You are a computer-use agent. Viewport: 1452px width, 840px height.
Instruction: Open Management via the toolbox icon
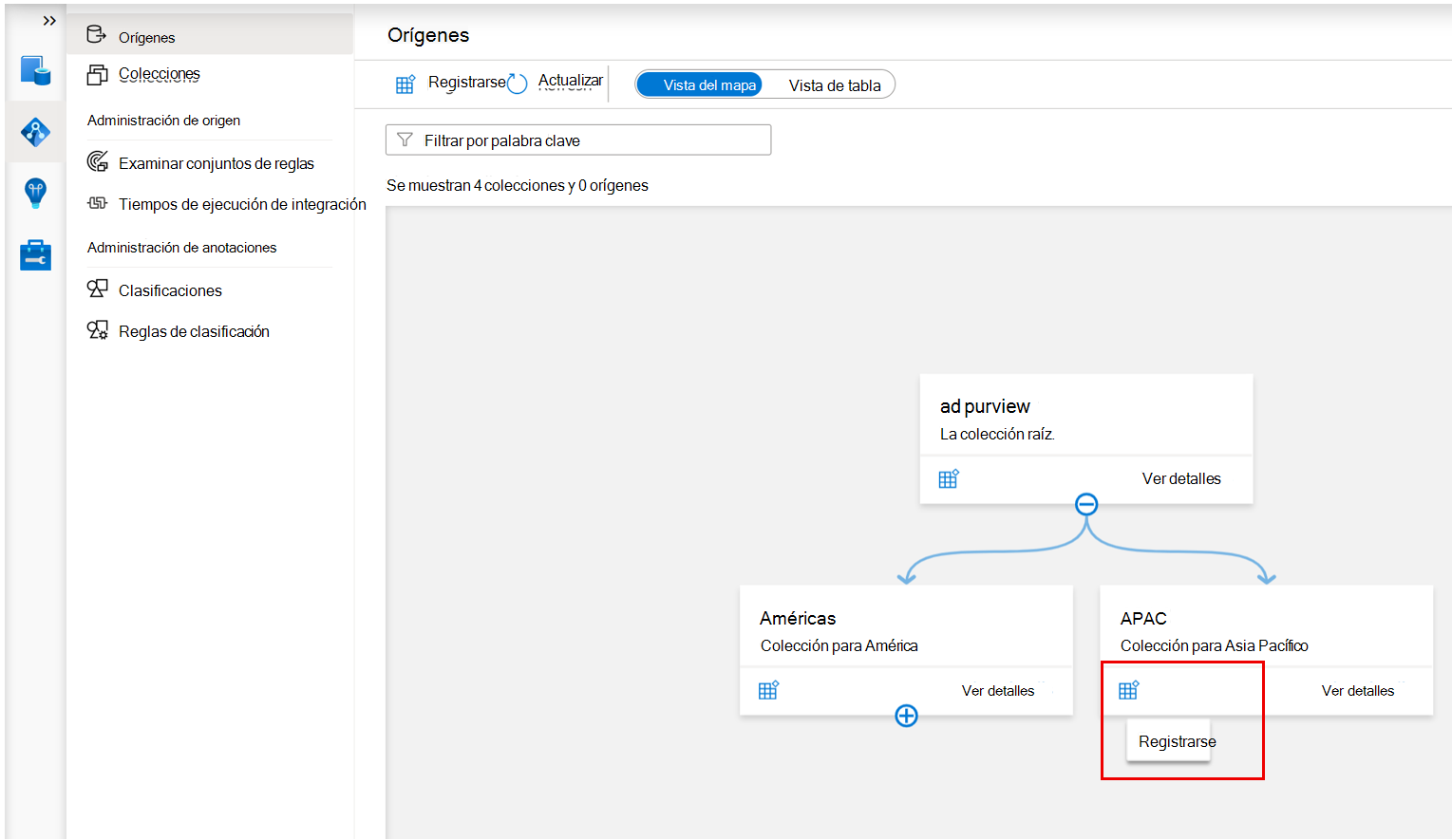(35, 254)
